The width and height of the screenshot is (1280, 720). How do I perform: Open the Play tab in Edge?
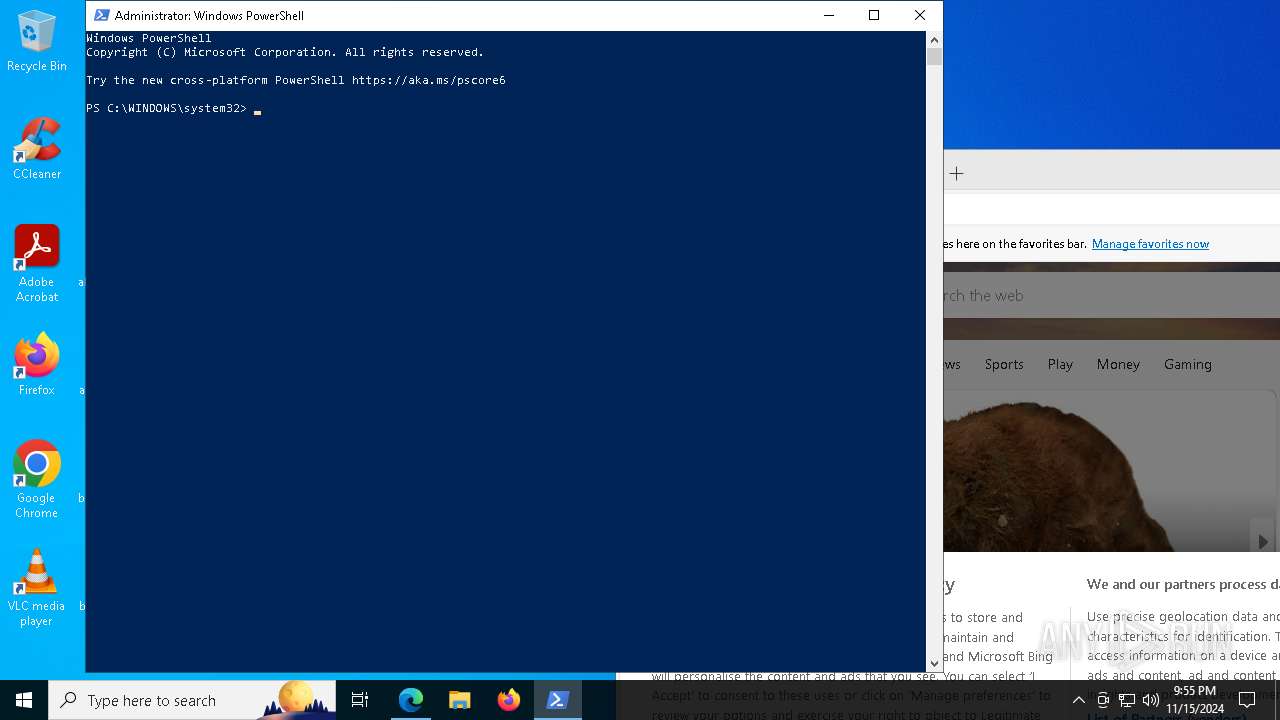[x=1060, y=364]
